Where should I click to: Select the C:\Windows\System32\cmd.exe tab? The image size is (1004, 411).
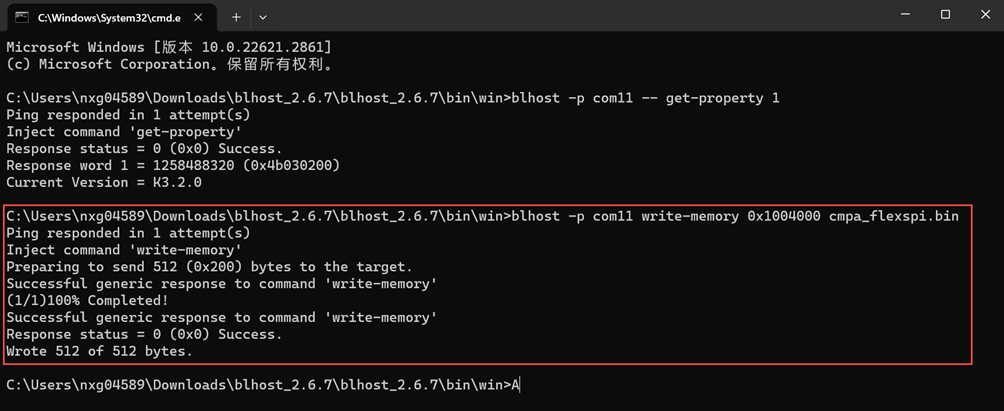[x=100, y=17]
